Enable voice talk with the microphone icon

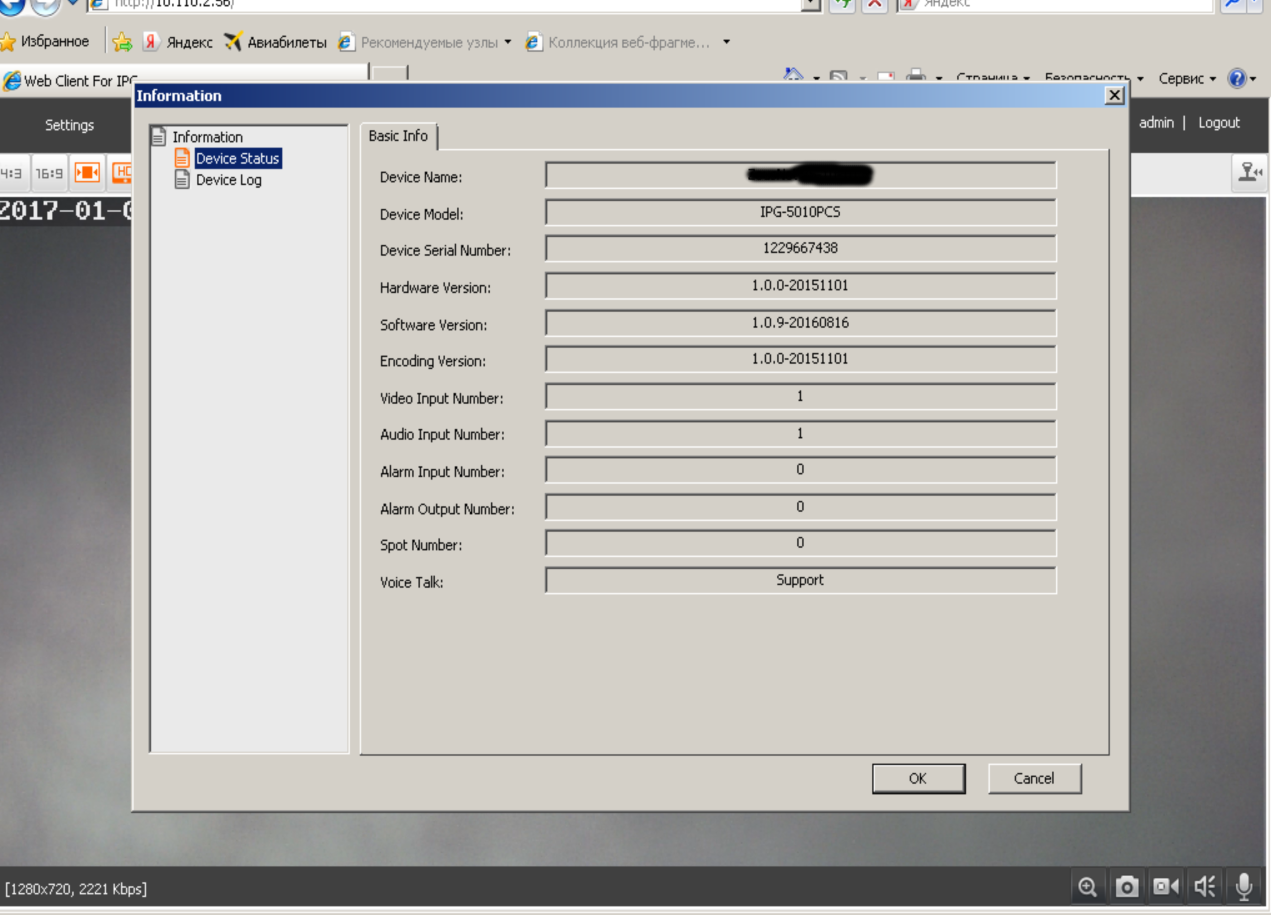1244,886
